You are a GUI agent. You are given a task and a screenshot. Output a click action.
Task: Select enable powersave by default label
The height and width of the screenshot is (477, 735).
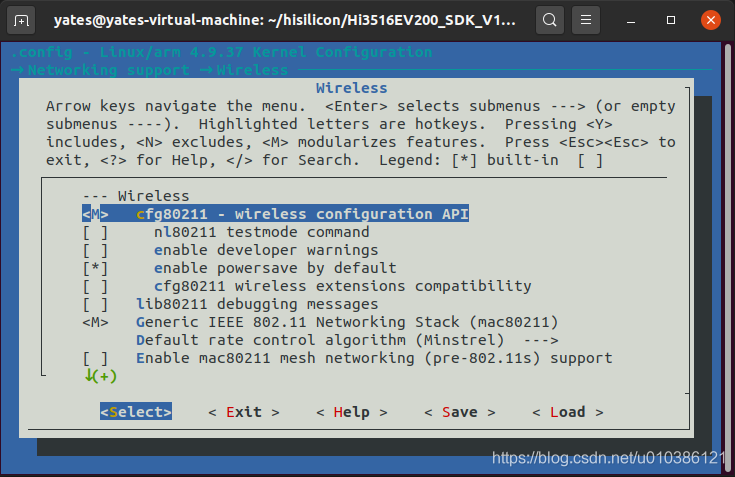point(275,268)
